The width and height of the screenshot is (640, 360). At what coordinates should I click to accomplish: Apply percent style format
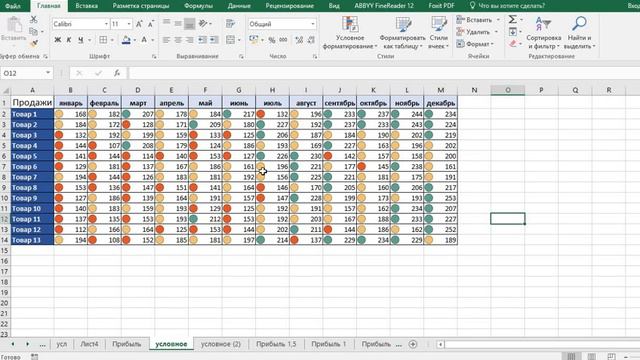pos(272,40)
